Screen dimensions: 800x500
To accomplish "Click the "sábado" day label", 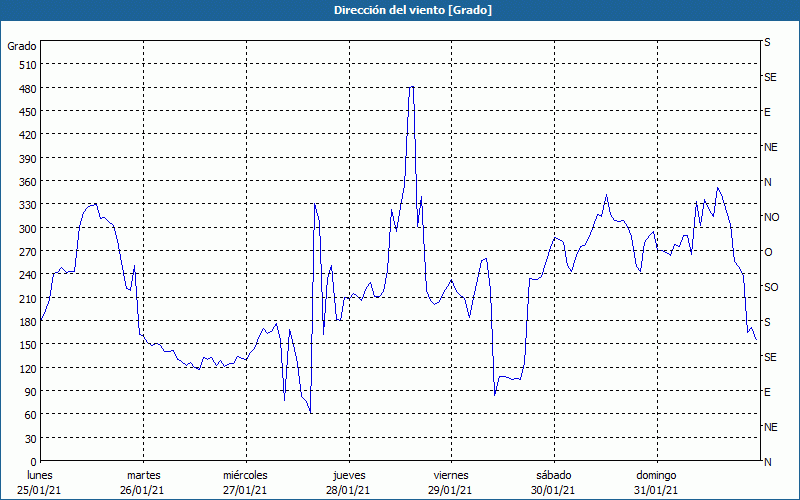I will click(554, 475).
